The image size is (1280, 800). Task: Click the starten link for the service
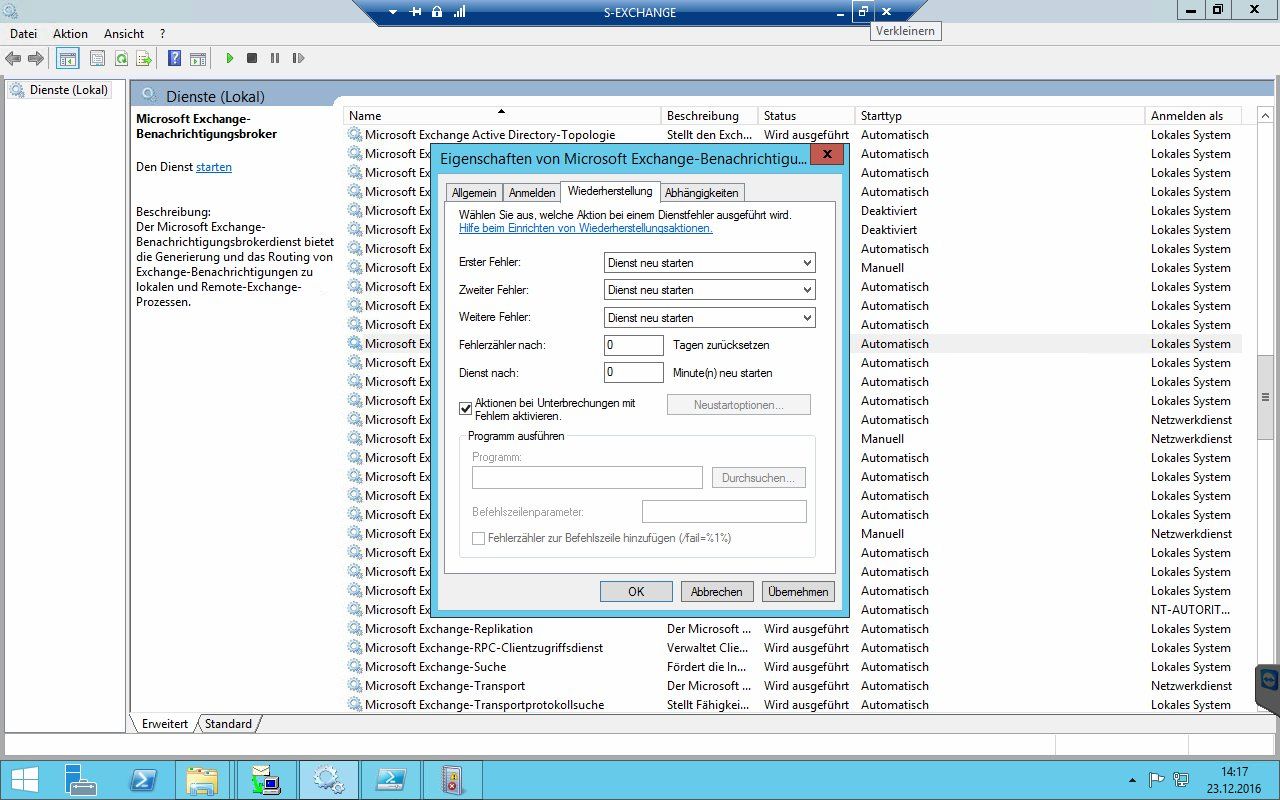(214, 167)
